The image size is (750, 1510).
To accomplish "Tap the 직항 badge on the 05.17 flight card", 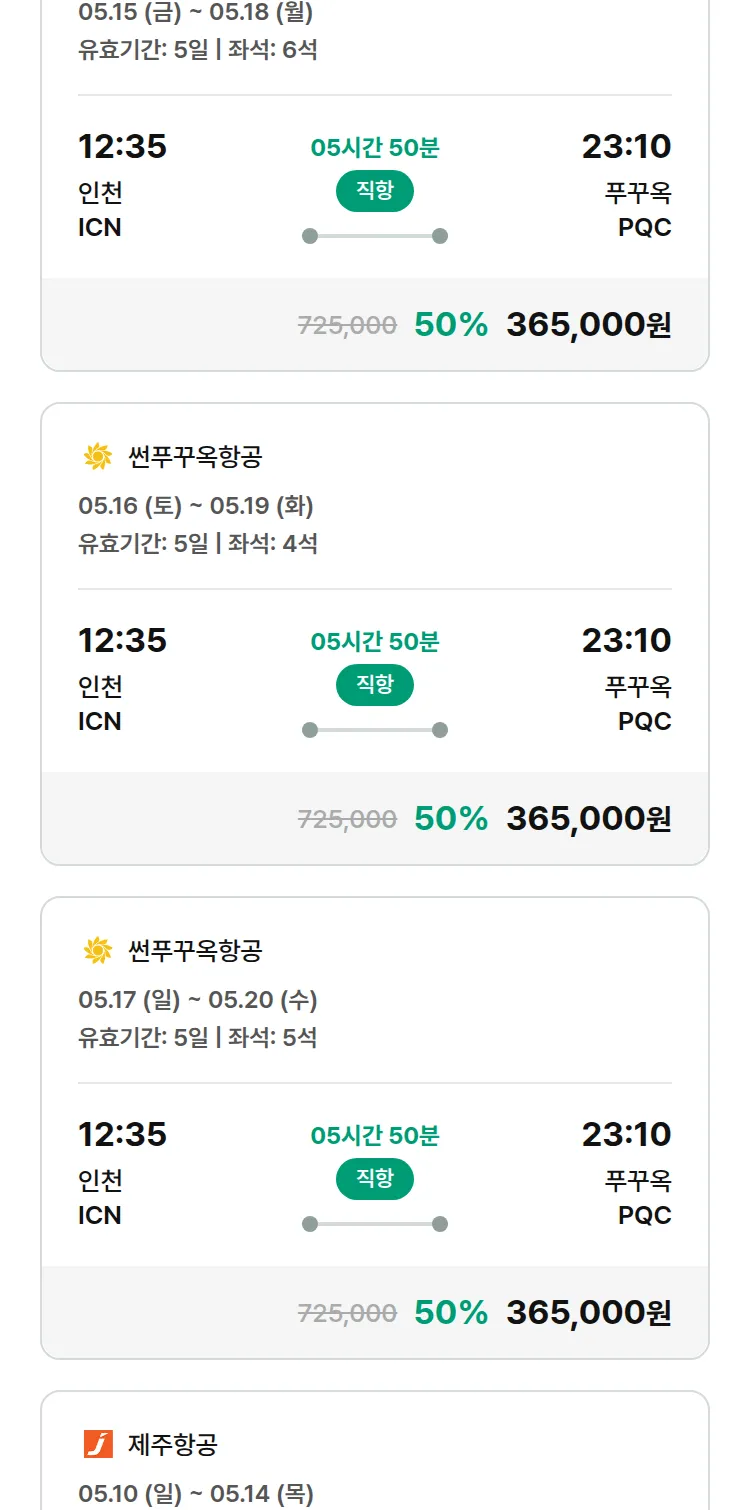I will click(x=375, y=1179).
